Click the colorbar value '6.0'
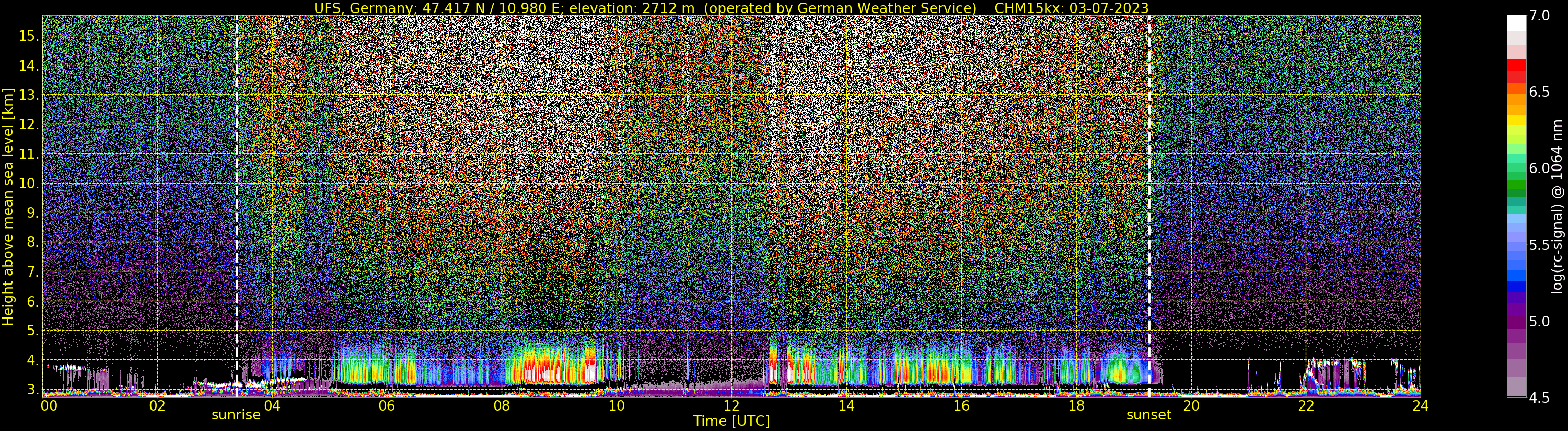Image resolution: width=1568 pixels, height=431 pixels. pyautogui.click(x=1539, y=168)
